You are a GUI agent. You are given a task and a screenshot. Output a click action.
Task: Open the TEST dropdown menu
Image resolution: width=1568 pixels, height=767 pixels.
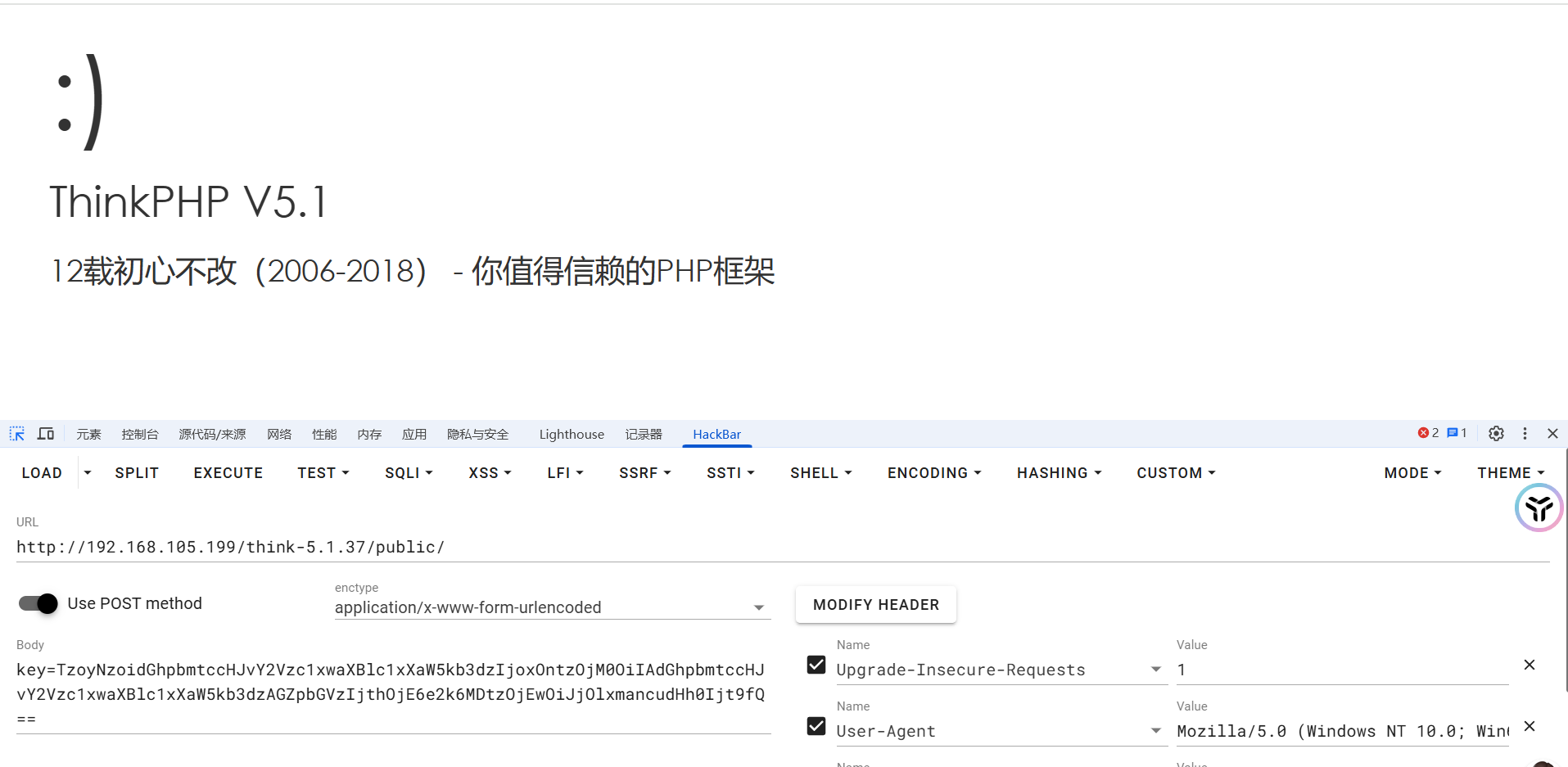323,473
